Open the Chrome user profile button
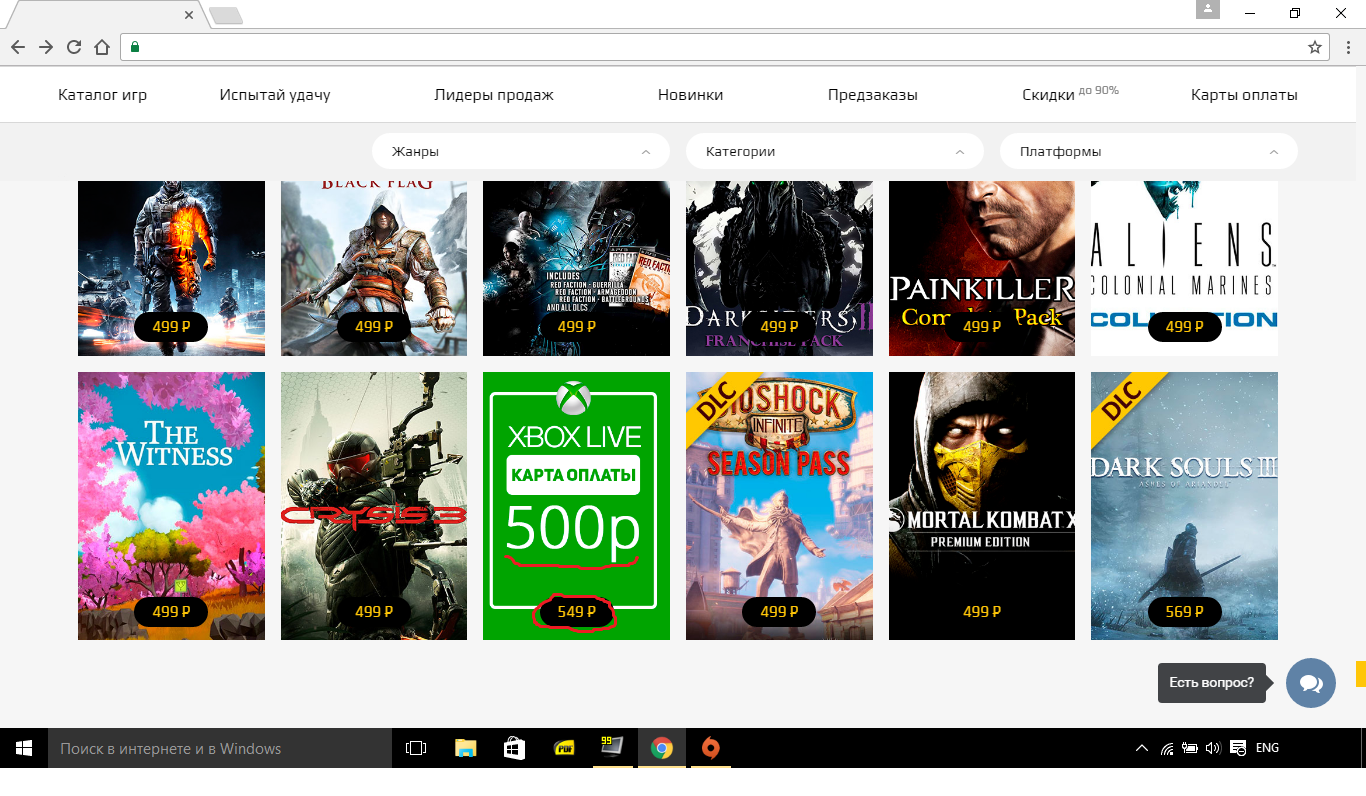Screen dimensions: 1366x796 point(1208,9)
